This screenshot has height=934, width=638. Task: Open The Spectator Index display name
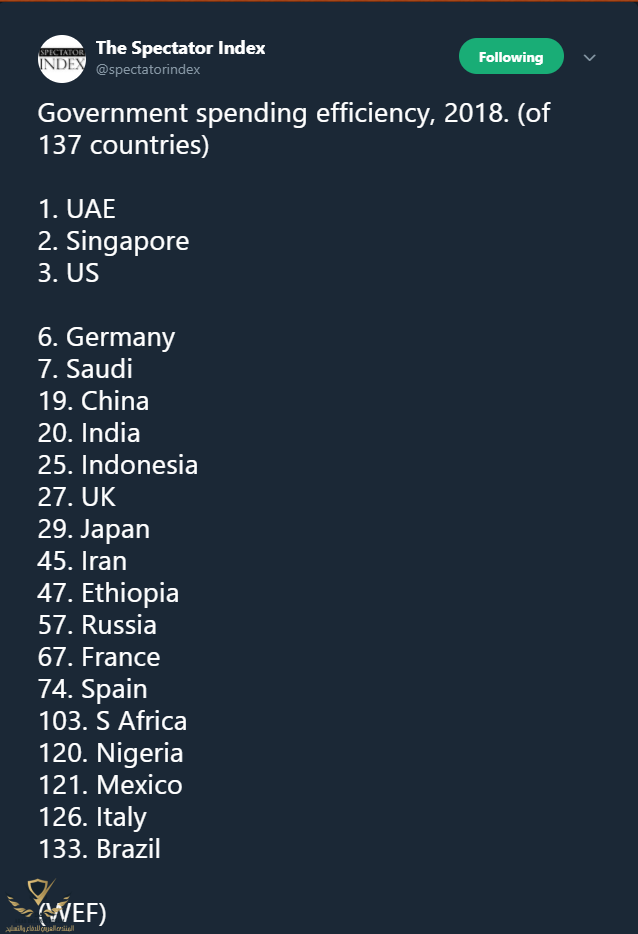tap(180, 48)
